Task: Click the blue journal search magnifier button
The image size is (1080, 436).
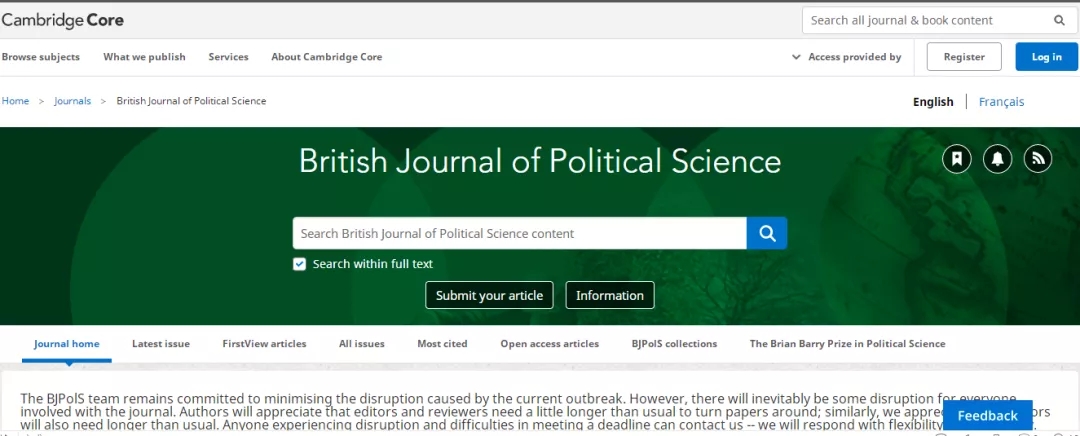Action: (x=767, y=233)
